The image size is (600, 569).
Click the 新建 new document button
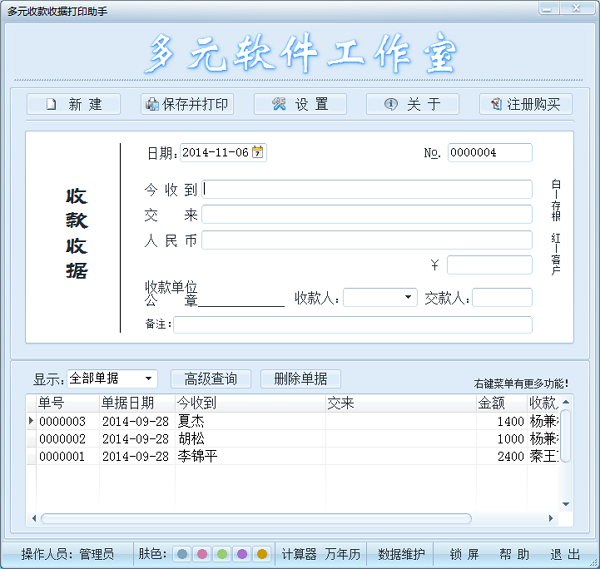coord(73,104)
